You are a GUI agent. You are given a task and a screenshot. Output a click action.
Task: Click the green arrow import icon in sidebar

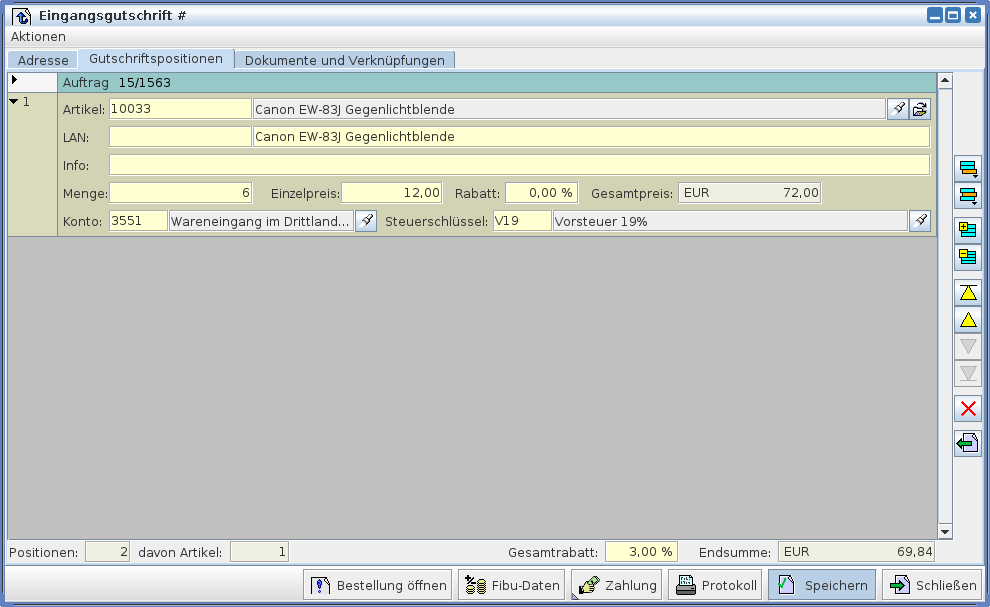[x=967, y=443]
